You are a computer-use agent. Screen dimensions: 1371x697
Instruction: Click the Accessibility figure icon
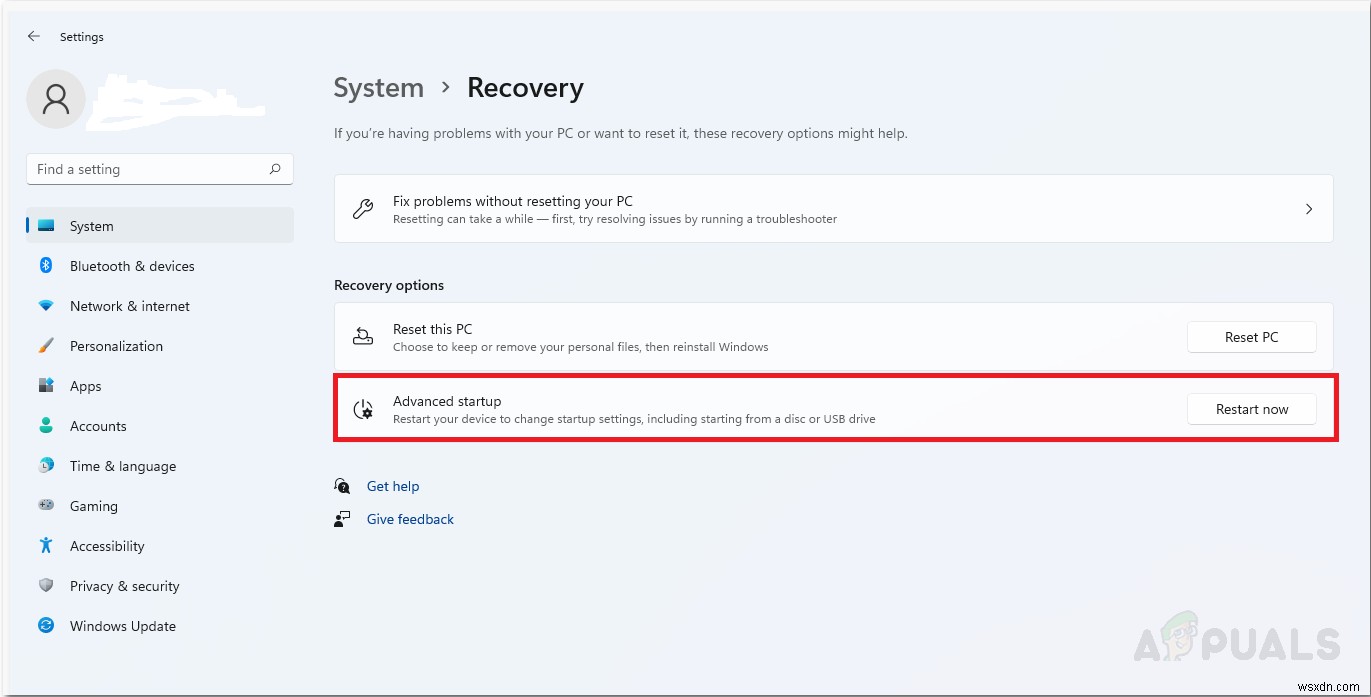pos(46,546)
